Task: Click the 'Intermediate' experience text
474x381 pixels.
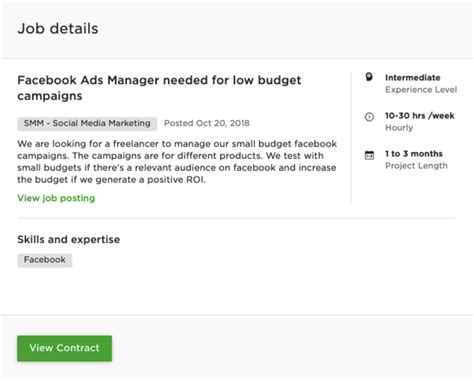Action: tap(413, 78)
